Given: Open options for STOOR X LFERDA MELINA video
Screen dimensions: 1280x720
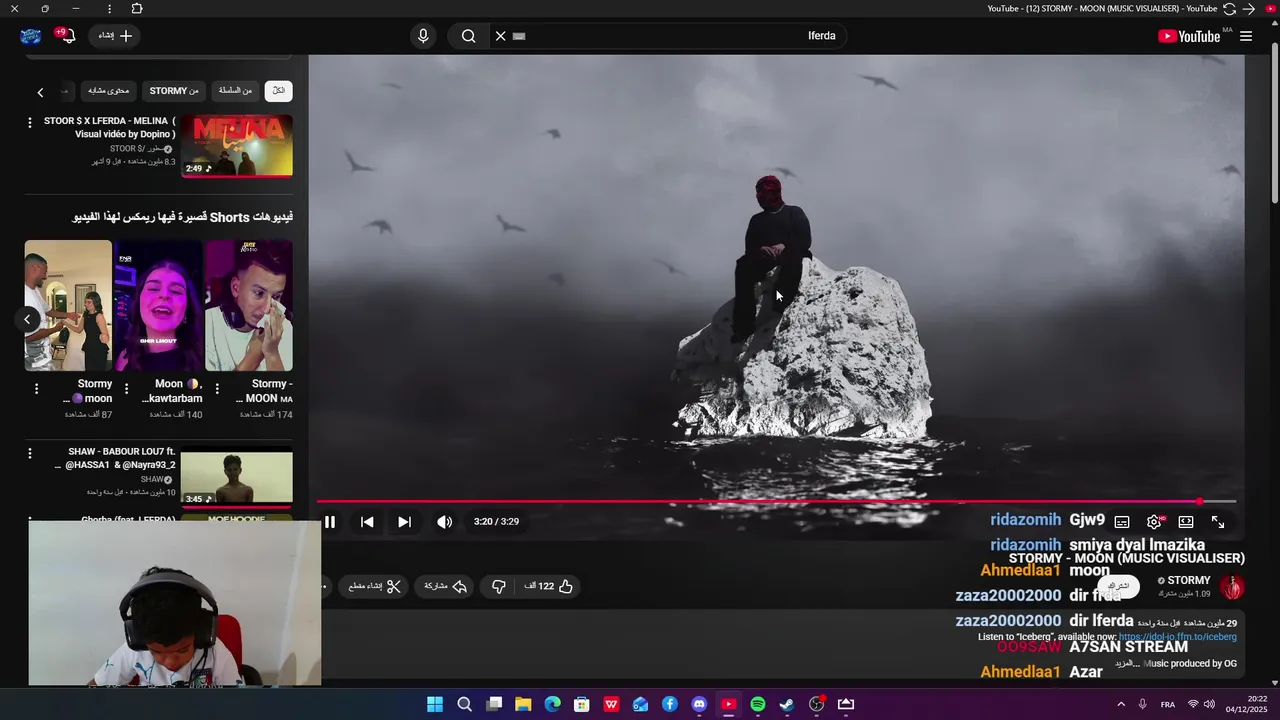Looking at the screenshot, I should pos(29,123).
